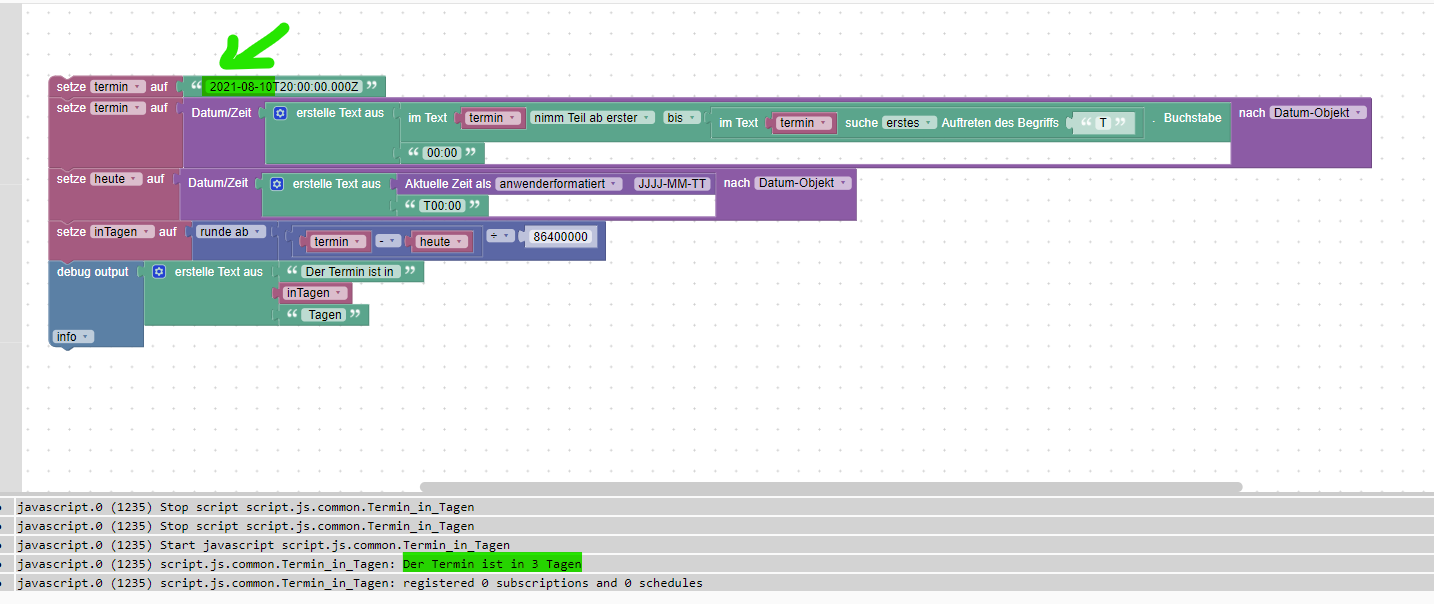Edit the 'T00:00' text field

[x=443, y=205]
